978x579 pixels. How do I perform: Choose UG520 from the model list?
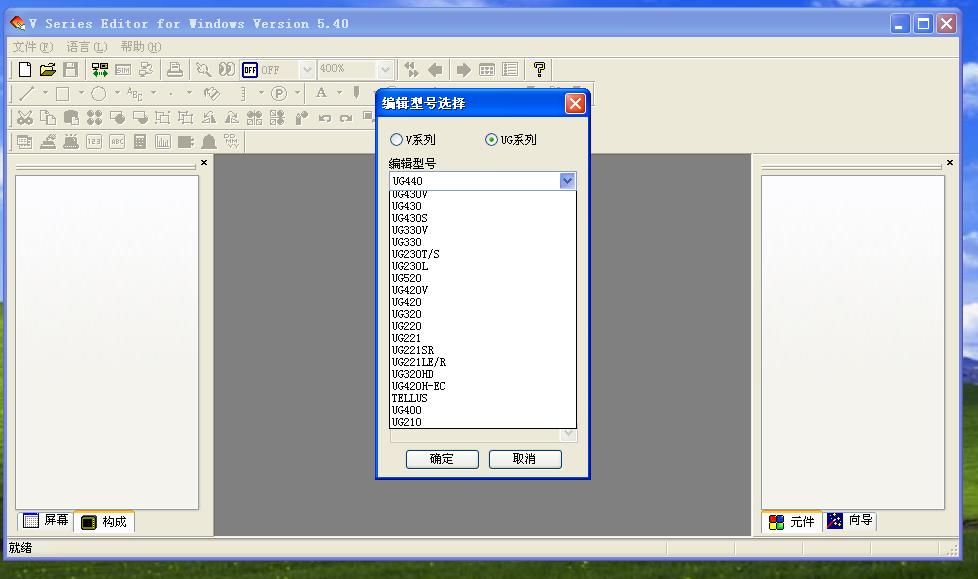pyautogui.click(x=407, y=278)
